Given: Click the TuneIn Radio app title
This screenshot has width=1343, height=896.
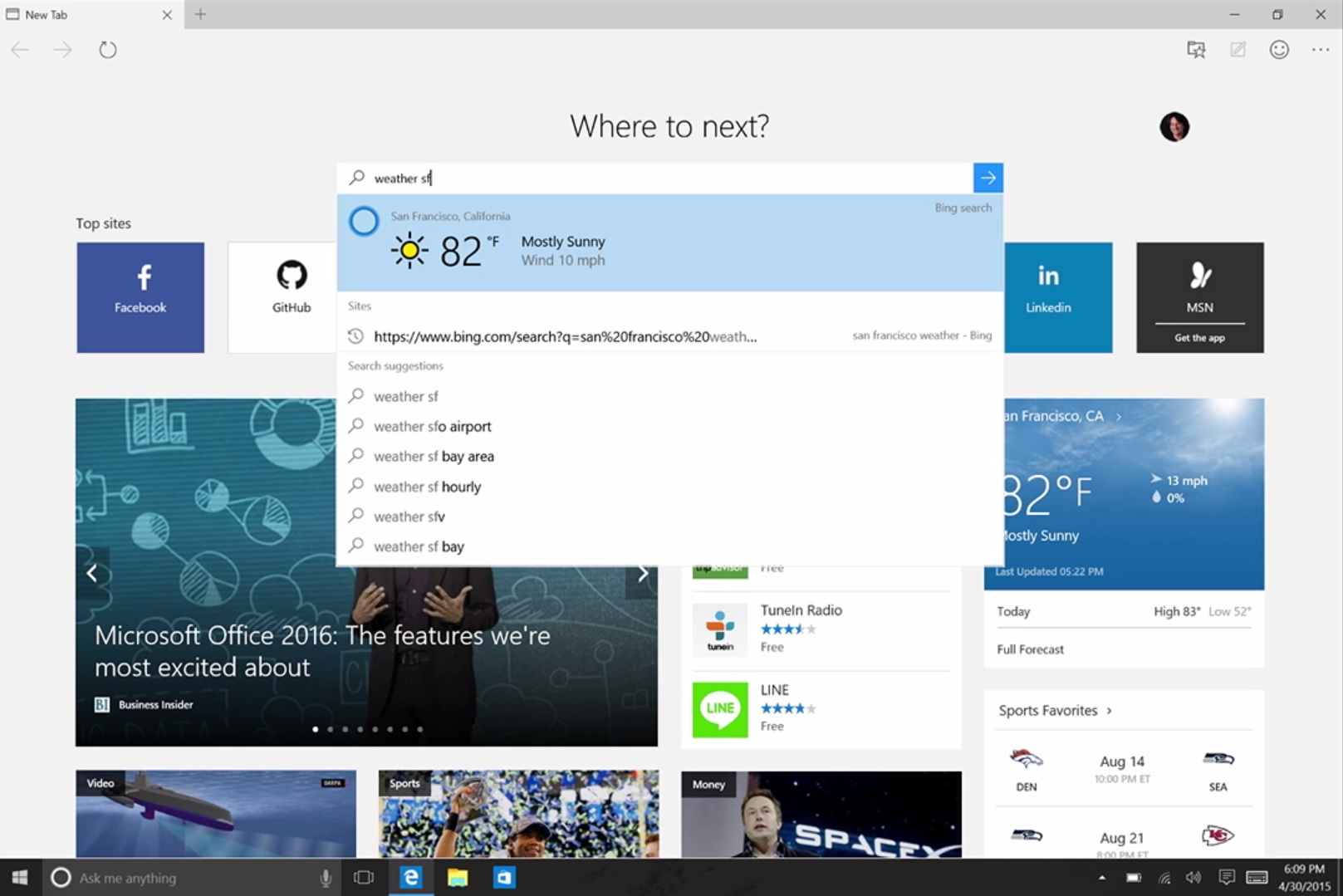Looking at the screenshot, I should click(x=801, y=610).
